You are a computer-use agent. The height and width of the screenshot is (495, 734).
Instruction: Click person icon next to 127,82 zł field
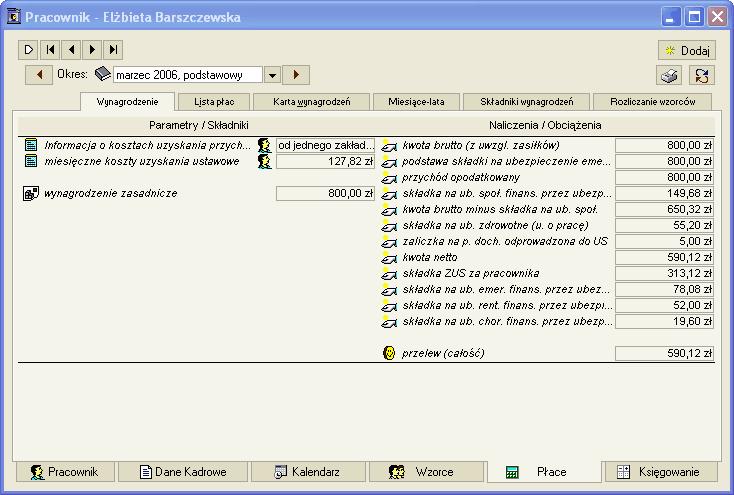(x=264, y=161)
